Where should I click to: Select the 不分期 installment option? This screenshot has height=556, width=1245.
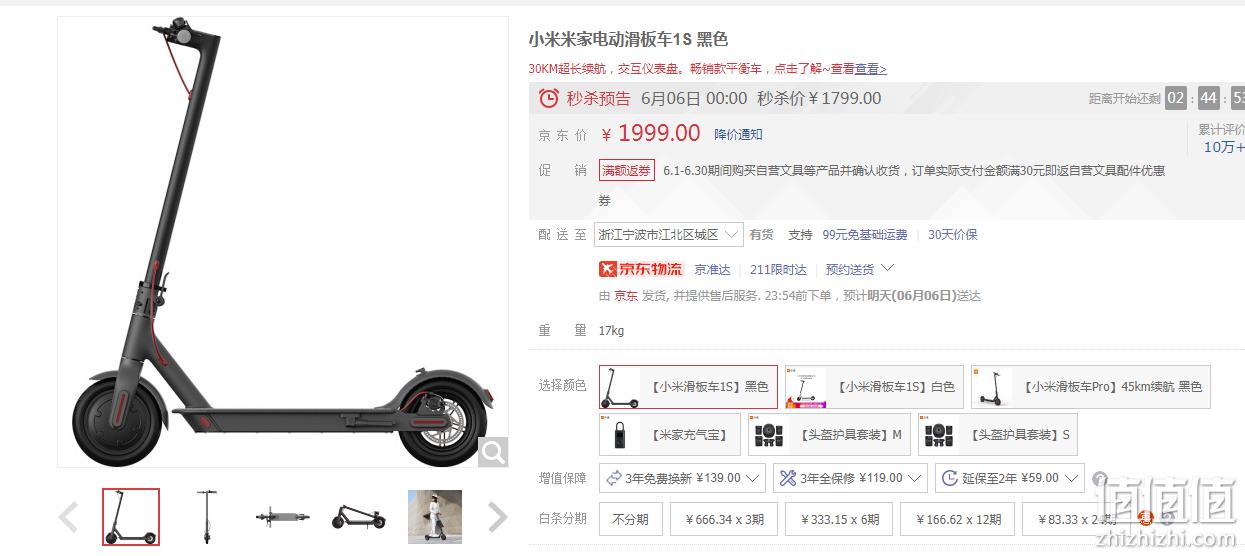coord(631,520)
